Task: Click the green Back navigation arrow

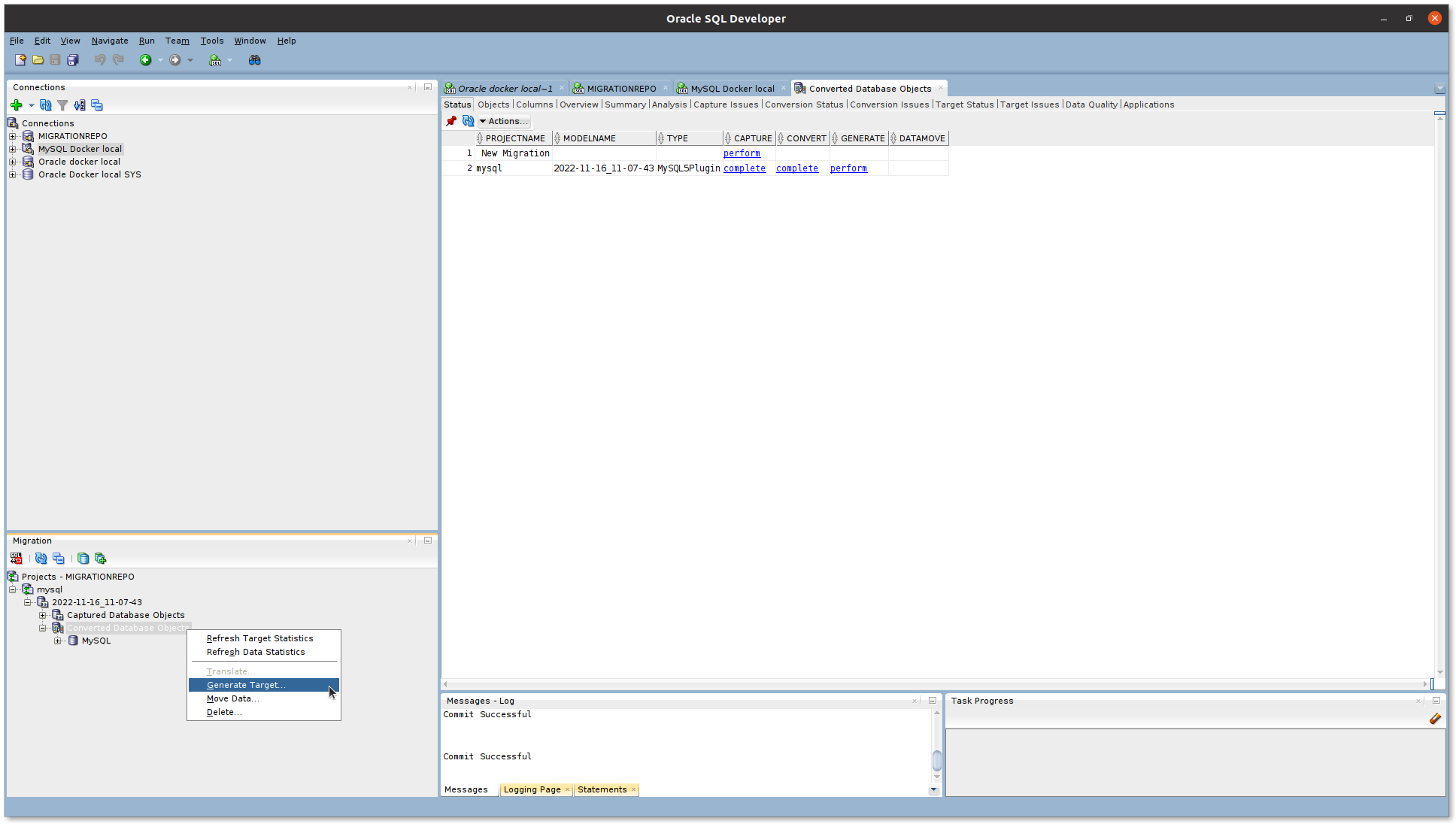Action: point(145,60)
